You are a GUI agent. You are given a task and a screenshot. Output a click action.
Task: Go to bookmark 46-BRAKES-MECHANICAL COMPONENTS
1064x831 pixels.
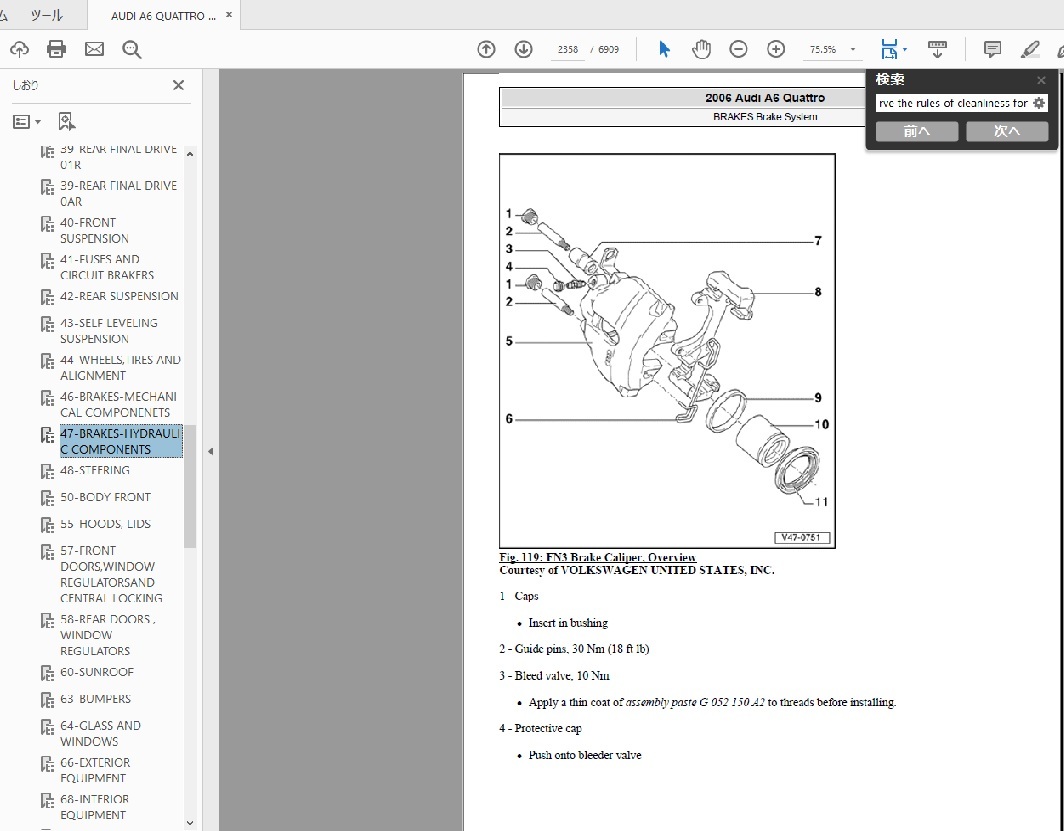pos(118,404)
